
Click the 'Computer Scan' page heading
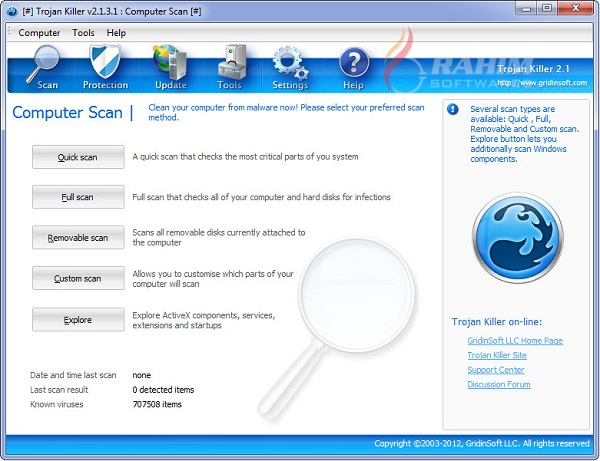click(x=67, y=112)
